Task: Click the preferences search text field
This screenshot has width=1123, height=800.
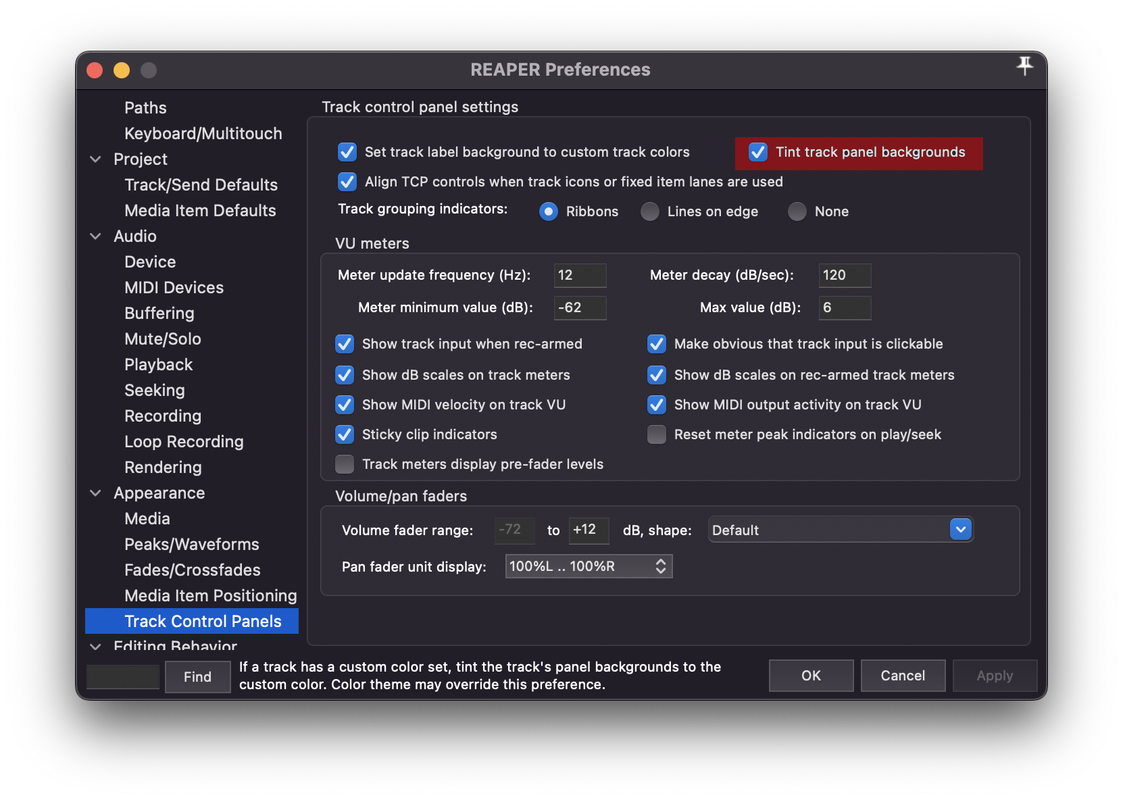Action: (123, 677)
